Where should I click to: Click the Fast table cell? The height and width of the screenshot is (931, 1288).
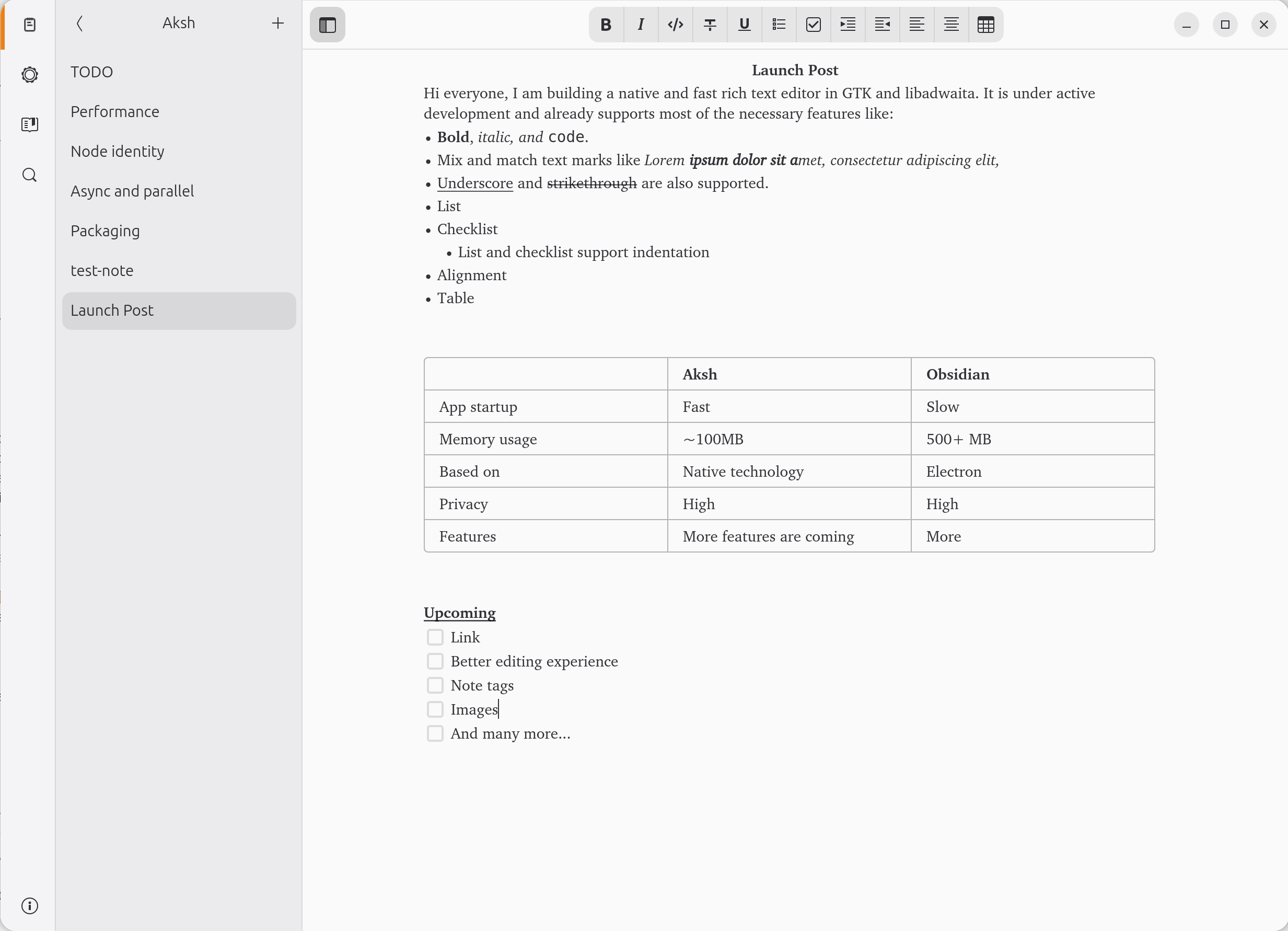pos(789,407)
